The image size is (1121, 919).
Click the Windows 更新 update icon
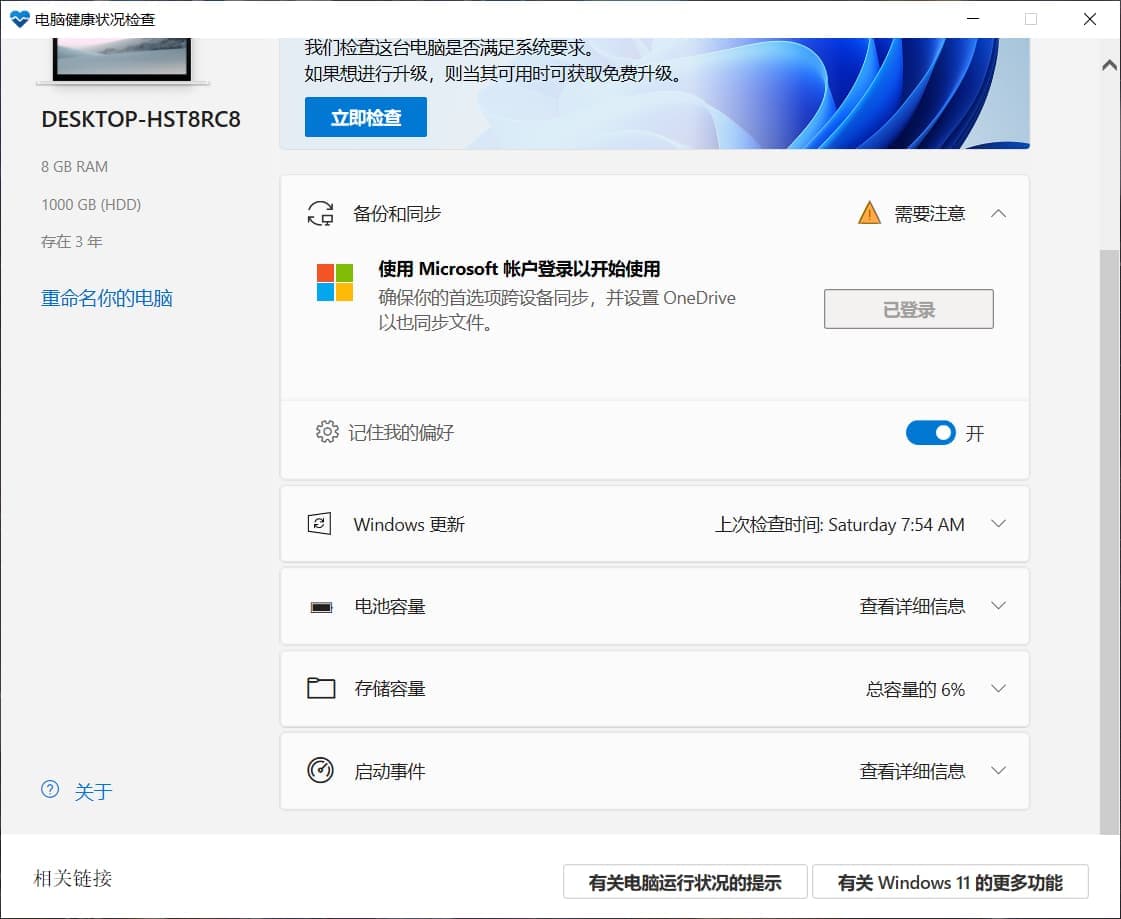coord(319,524)
